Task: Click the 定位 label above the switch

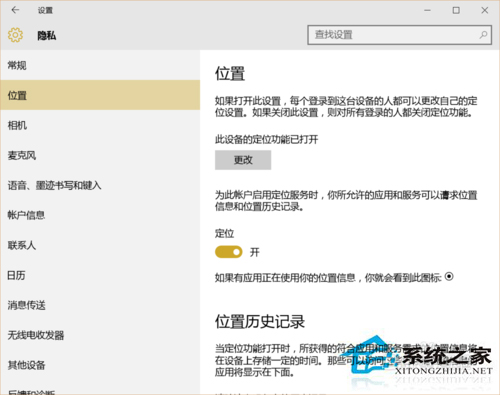Action: (224, 233)
